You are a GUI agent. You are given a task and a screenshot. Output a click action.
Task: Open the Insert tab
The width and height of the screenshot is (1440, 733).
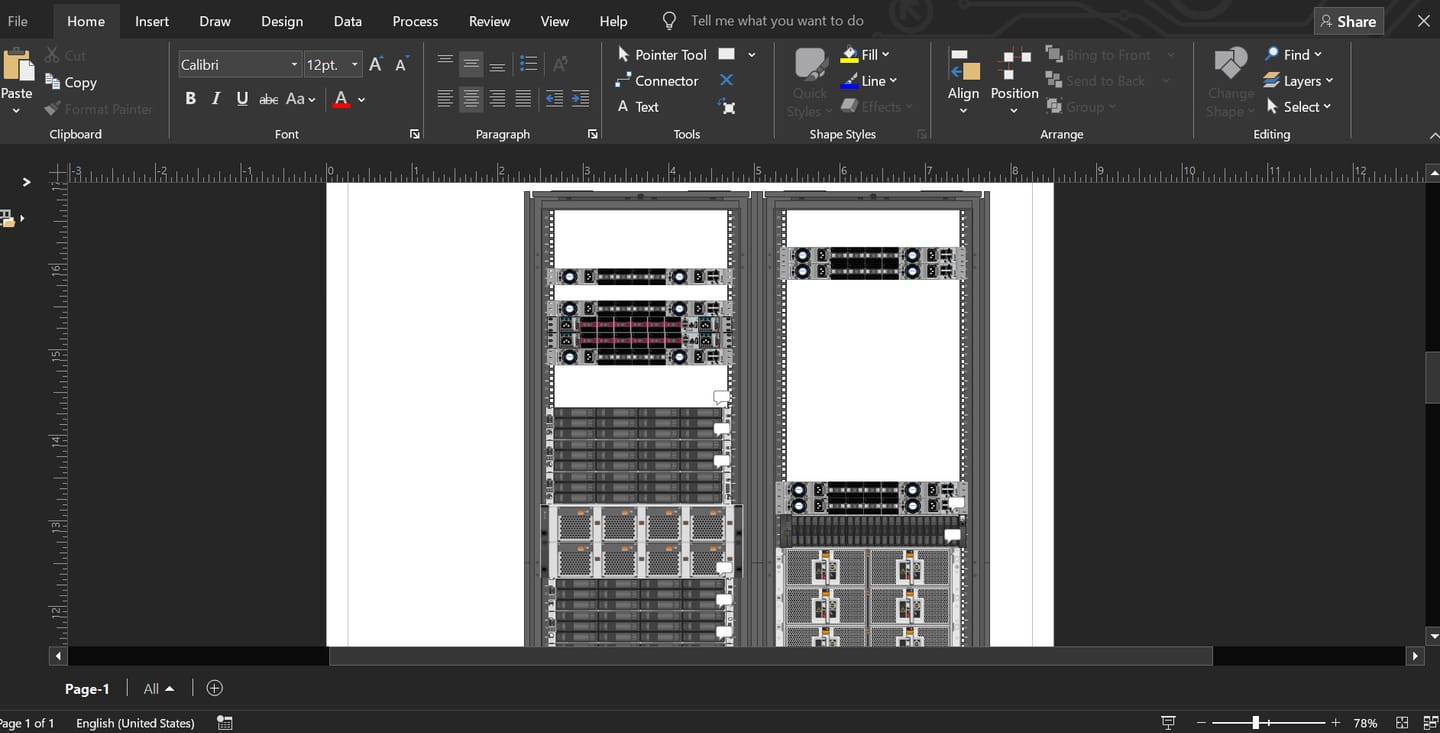[x=152, y=21]
